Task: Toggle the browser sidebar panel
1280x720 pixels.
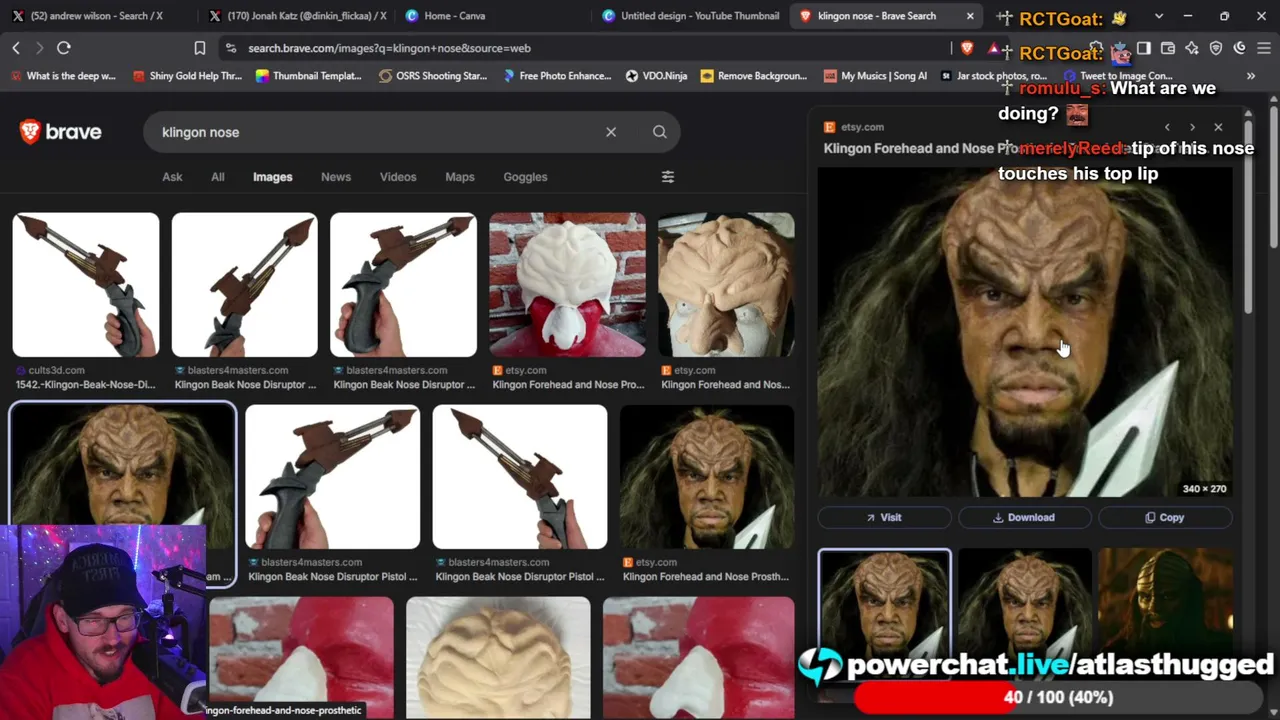Action: pyautogui.click(x=1144, y=48)
